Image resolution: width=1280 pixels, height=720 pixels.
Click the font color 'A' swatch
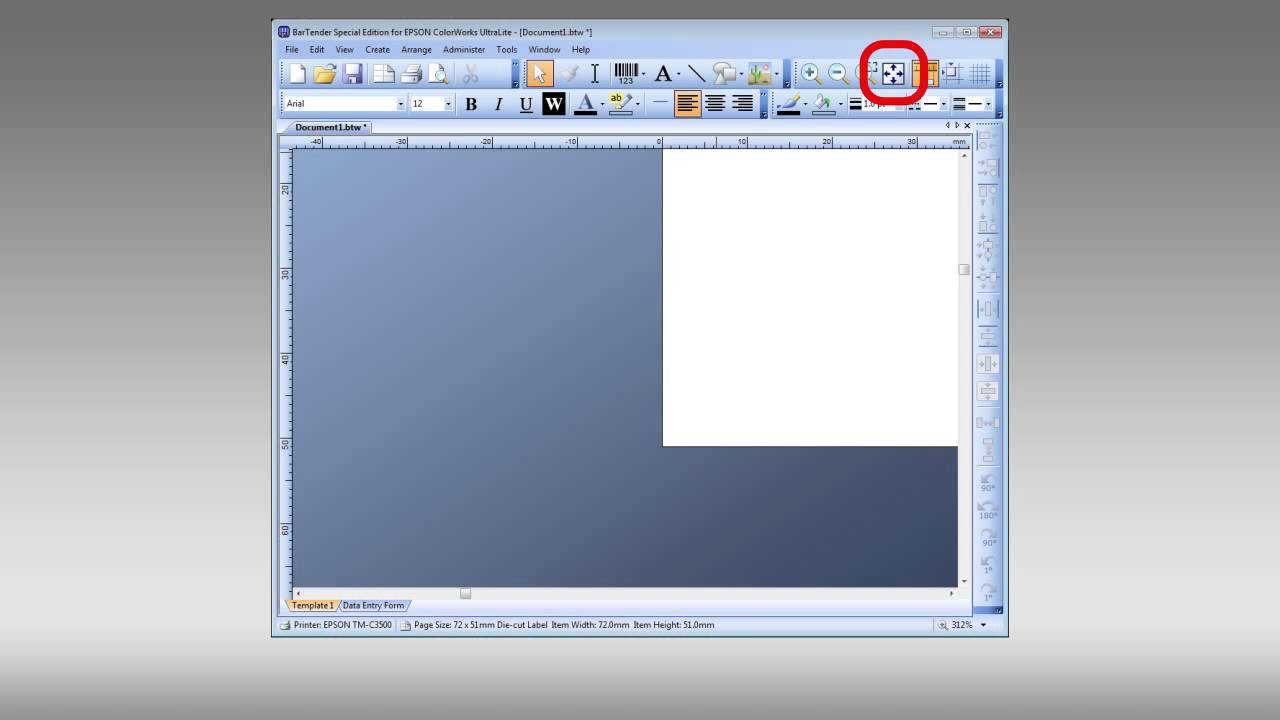[585, 103]
